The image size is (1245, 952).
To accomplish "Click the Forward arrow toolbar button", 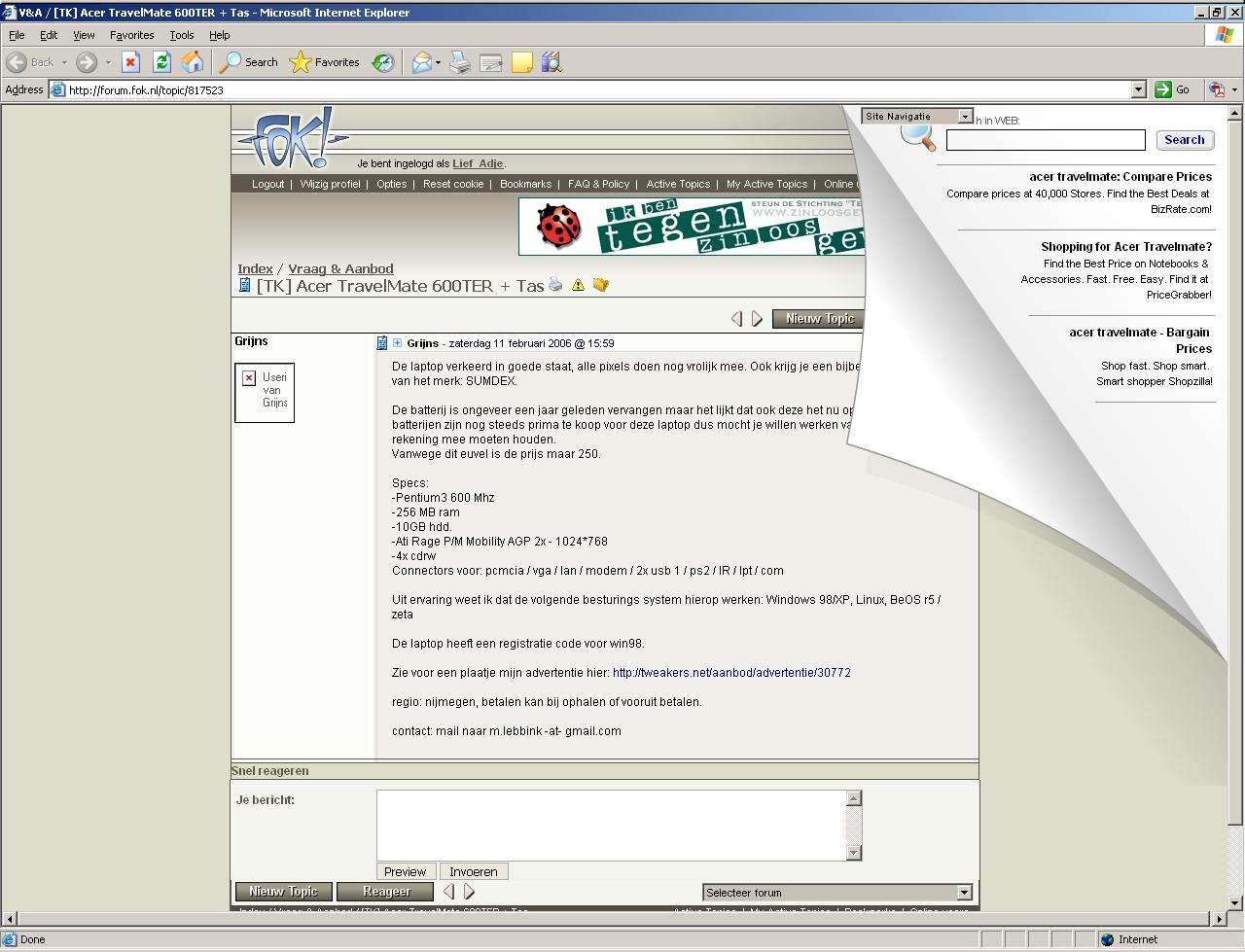I will (x=87, y=62).
